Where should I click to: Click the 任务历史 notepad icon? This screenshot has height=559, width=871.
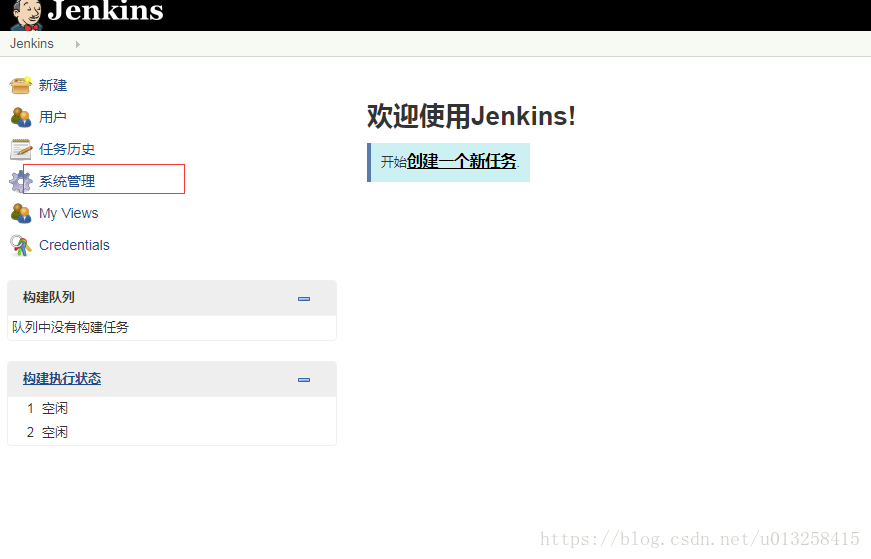(21, 149)
